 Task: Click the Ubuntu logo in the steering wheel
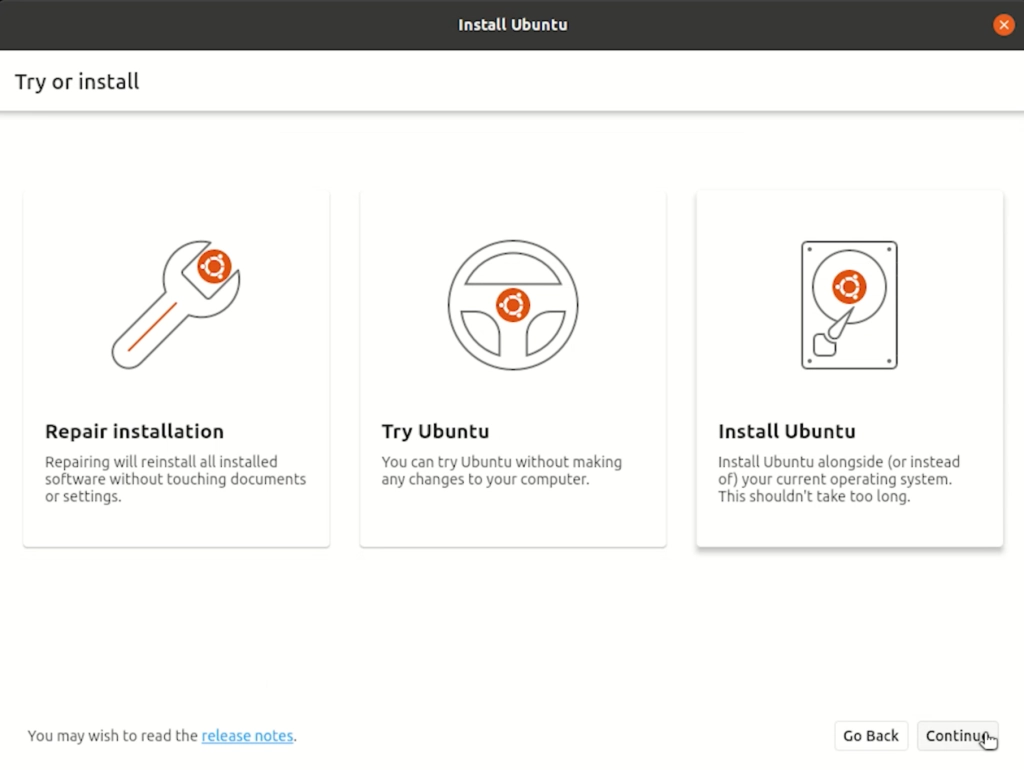[x=513, y=305]
